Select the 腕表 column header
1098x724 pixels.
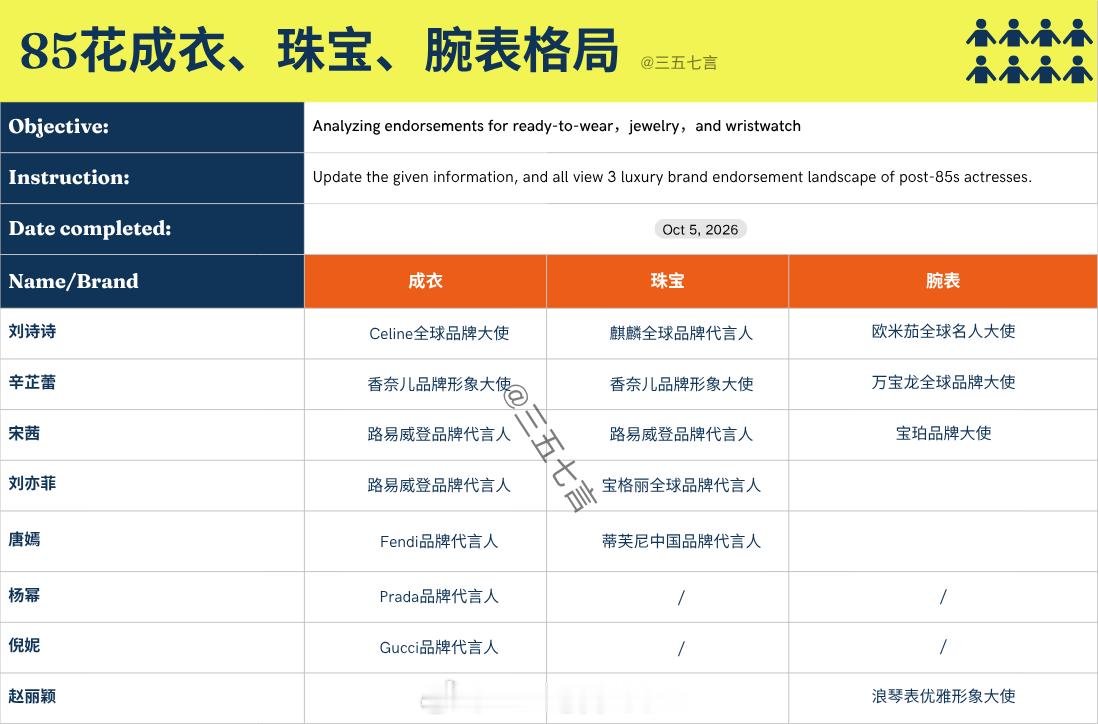pos(943,281)
